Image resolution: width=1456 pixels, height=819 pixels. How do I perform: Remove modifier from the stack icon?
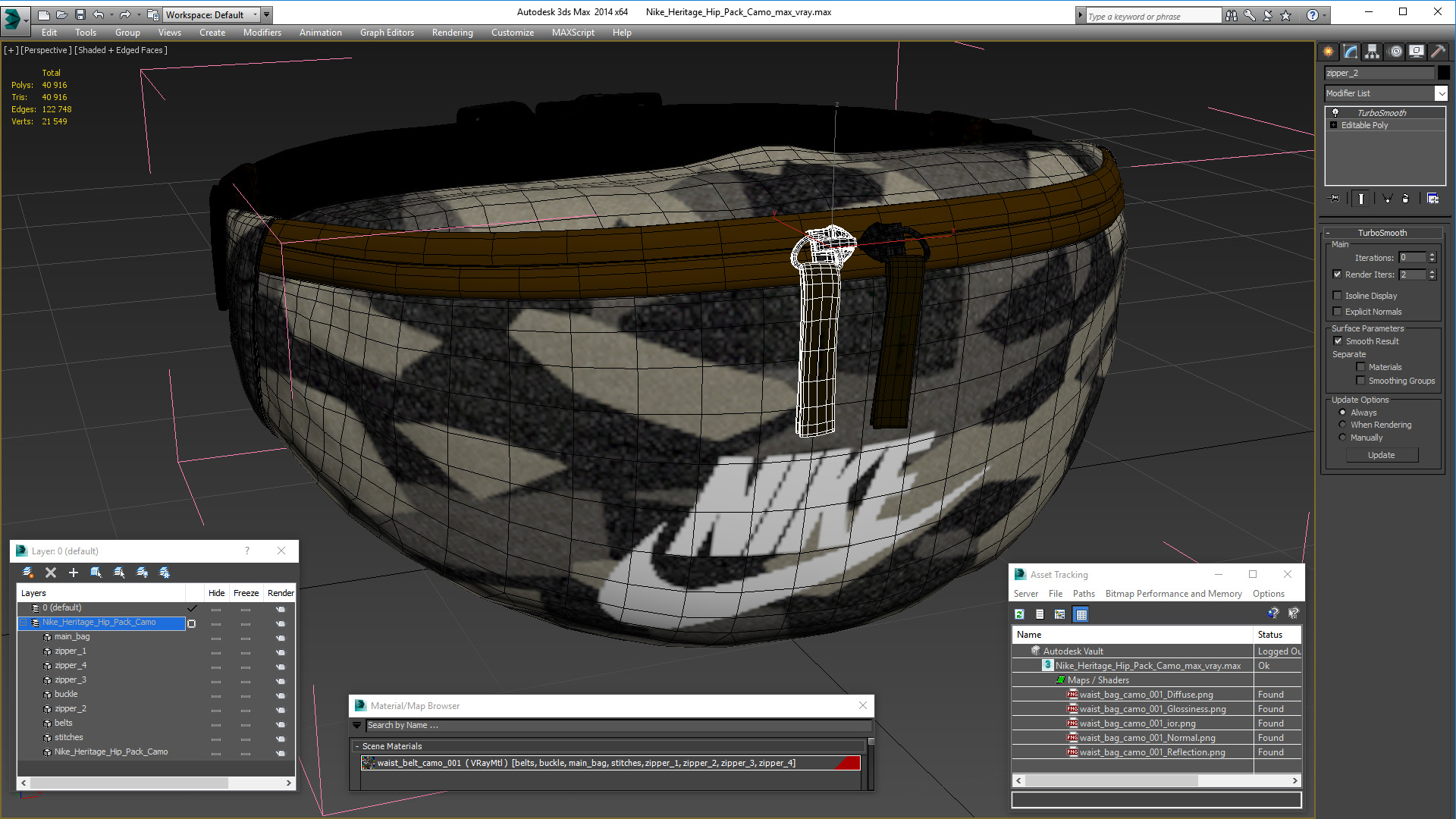[1406, 199]
